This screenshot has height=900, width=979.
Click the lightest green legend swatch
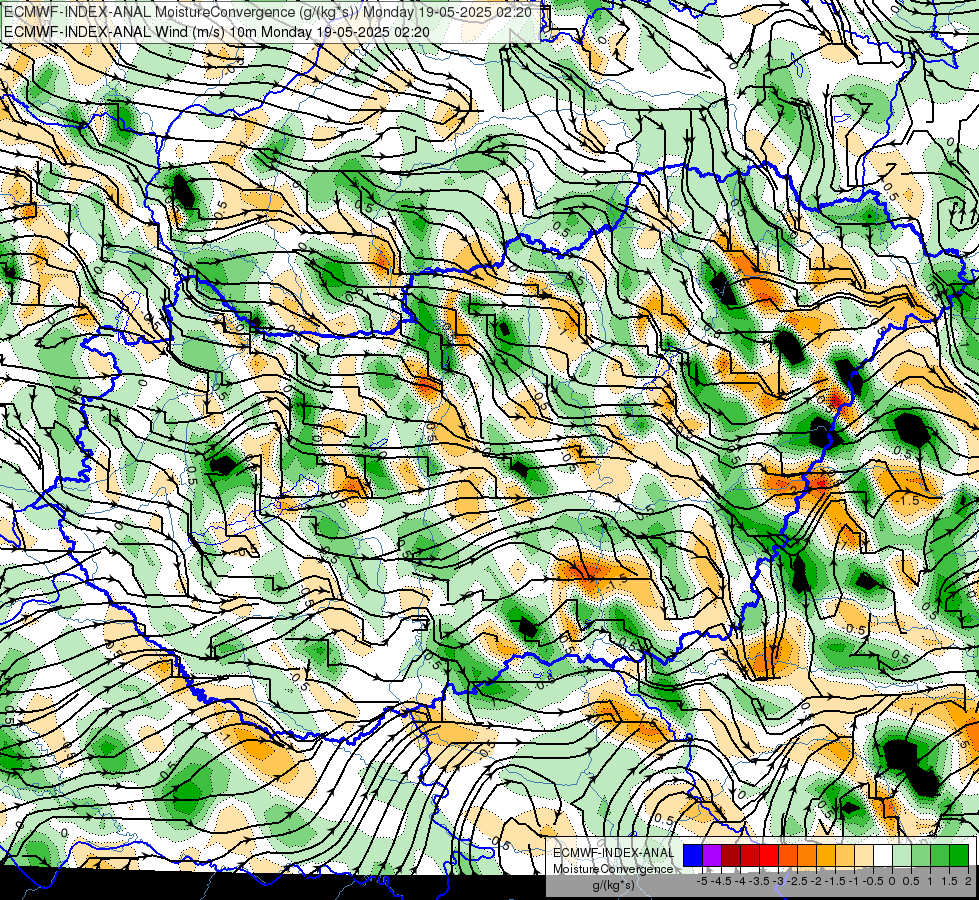point(902,855)
